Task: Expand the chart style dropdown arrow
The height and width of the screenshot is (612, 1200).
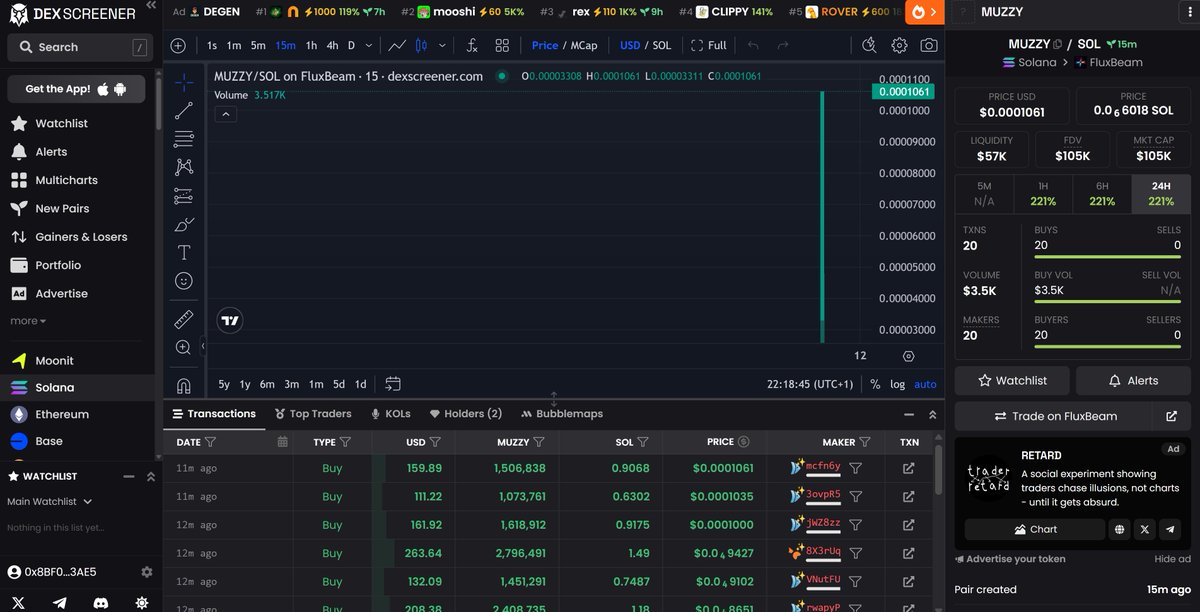Action: coord(441,45)
